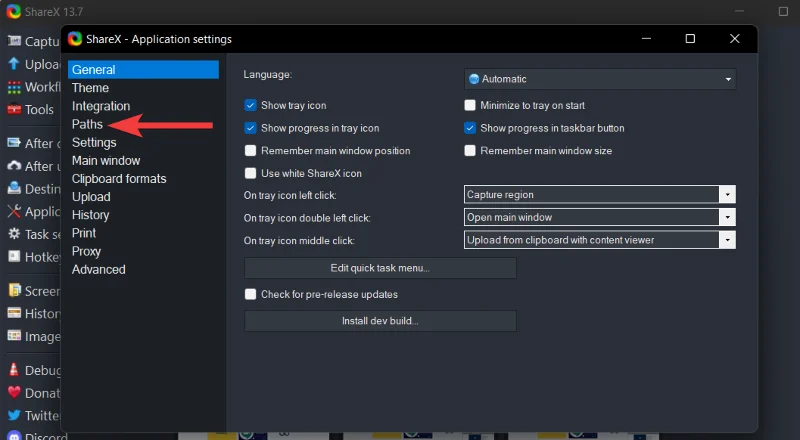Open the Settings tab in sidebar list
The image size is (800, 440).
94,142
